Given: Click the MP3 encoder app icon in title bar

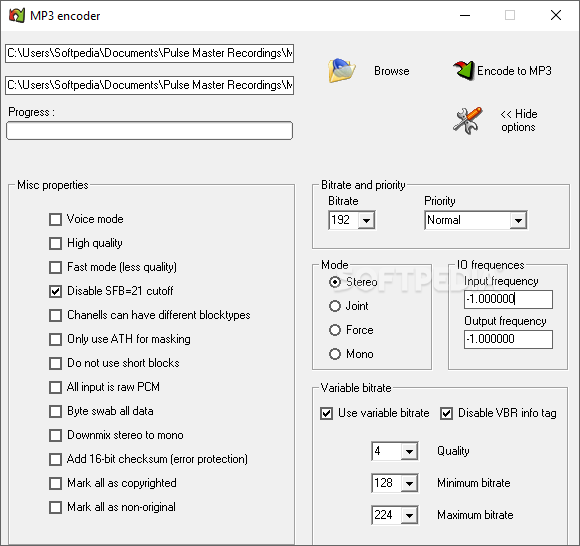Looking at the screenshot, I should (17, 16).
